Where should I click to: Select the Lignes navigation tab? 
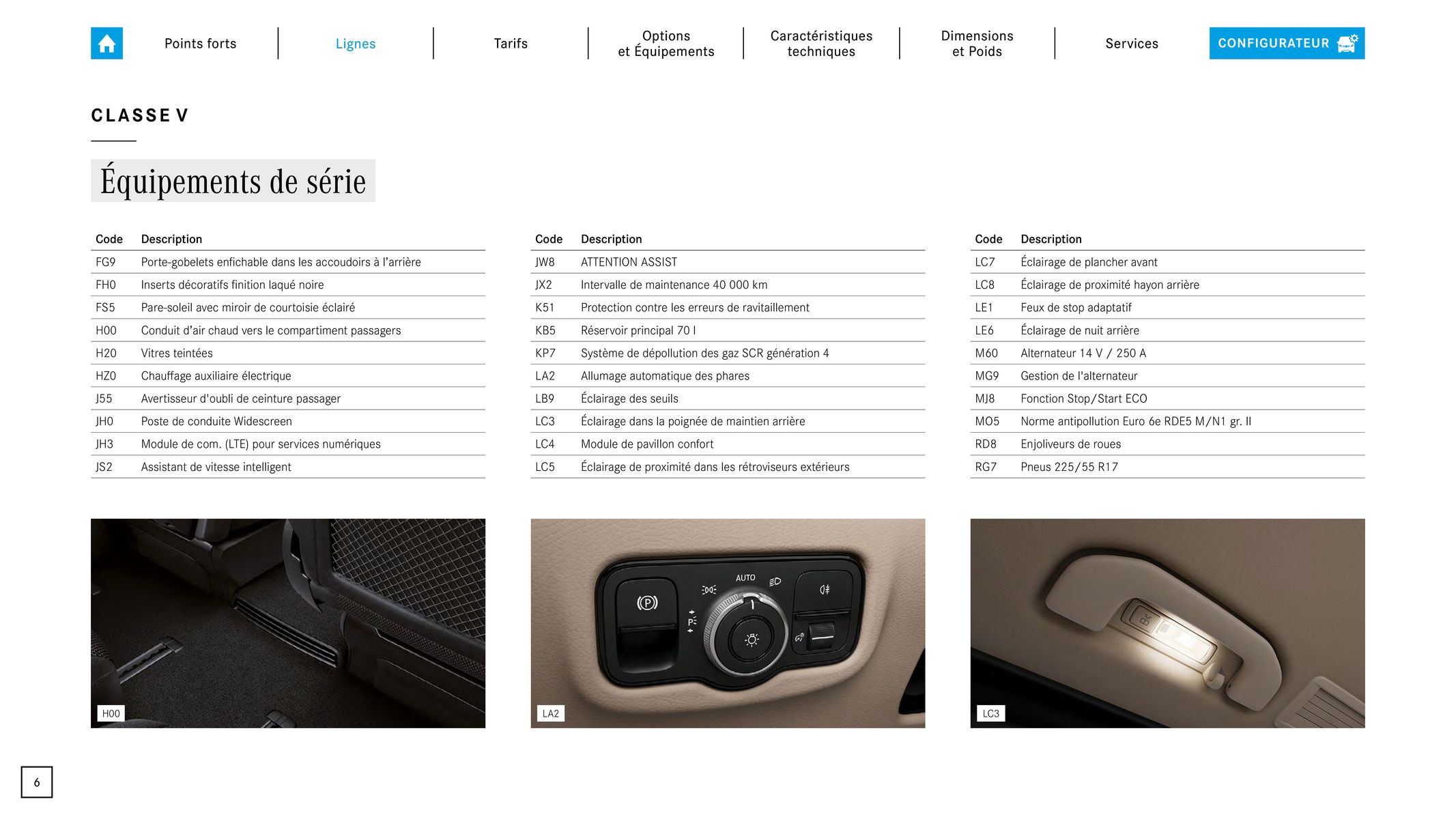pos(356,42)
